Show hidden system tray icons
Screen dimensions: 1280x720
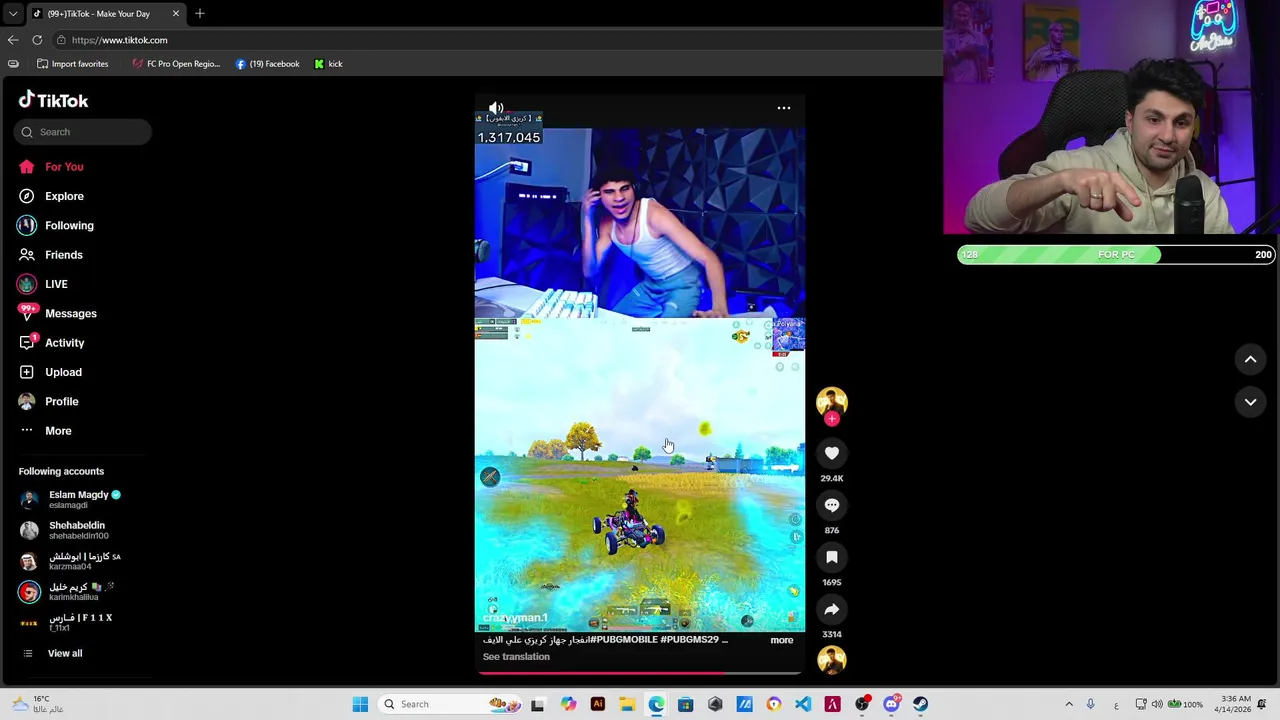point(1069,704)
